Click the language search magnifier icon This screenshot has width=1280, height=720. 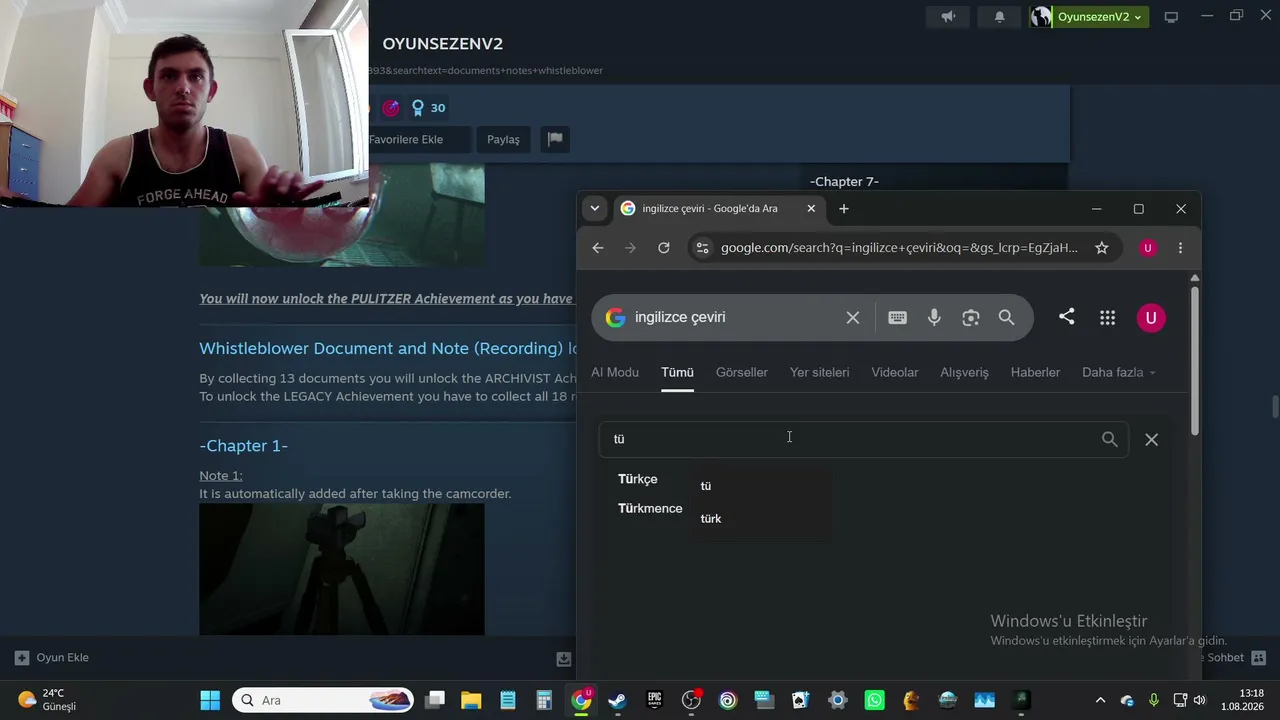coord(1110,439)
